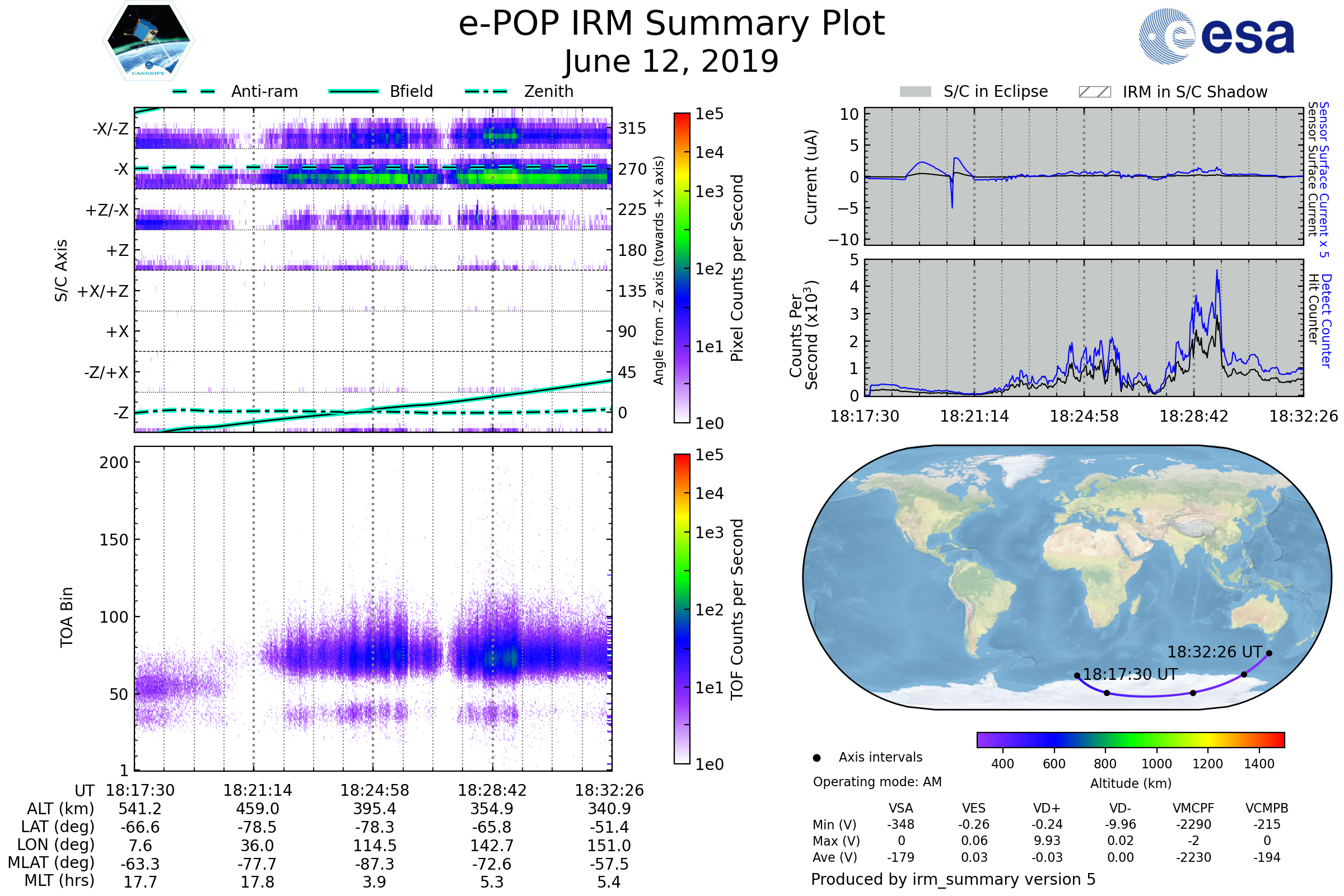Image resolution: width=1344 pixels, height=896 pixels.
Task: Click the IRM in S/C Shadow hatch swatch
Action: tap(1094, 92)
